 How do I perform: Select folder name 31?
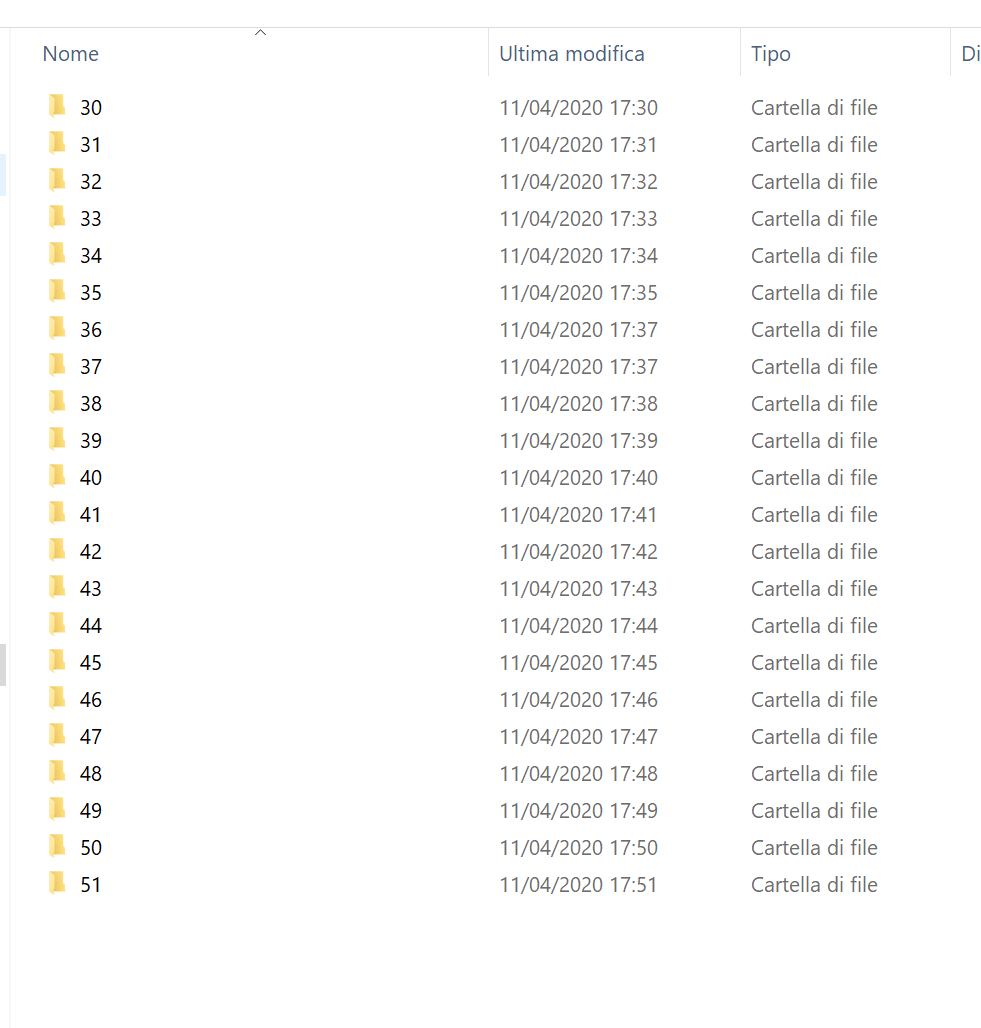(x=90, y=144)
